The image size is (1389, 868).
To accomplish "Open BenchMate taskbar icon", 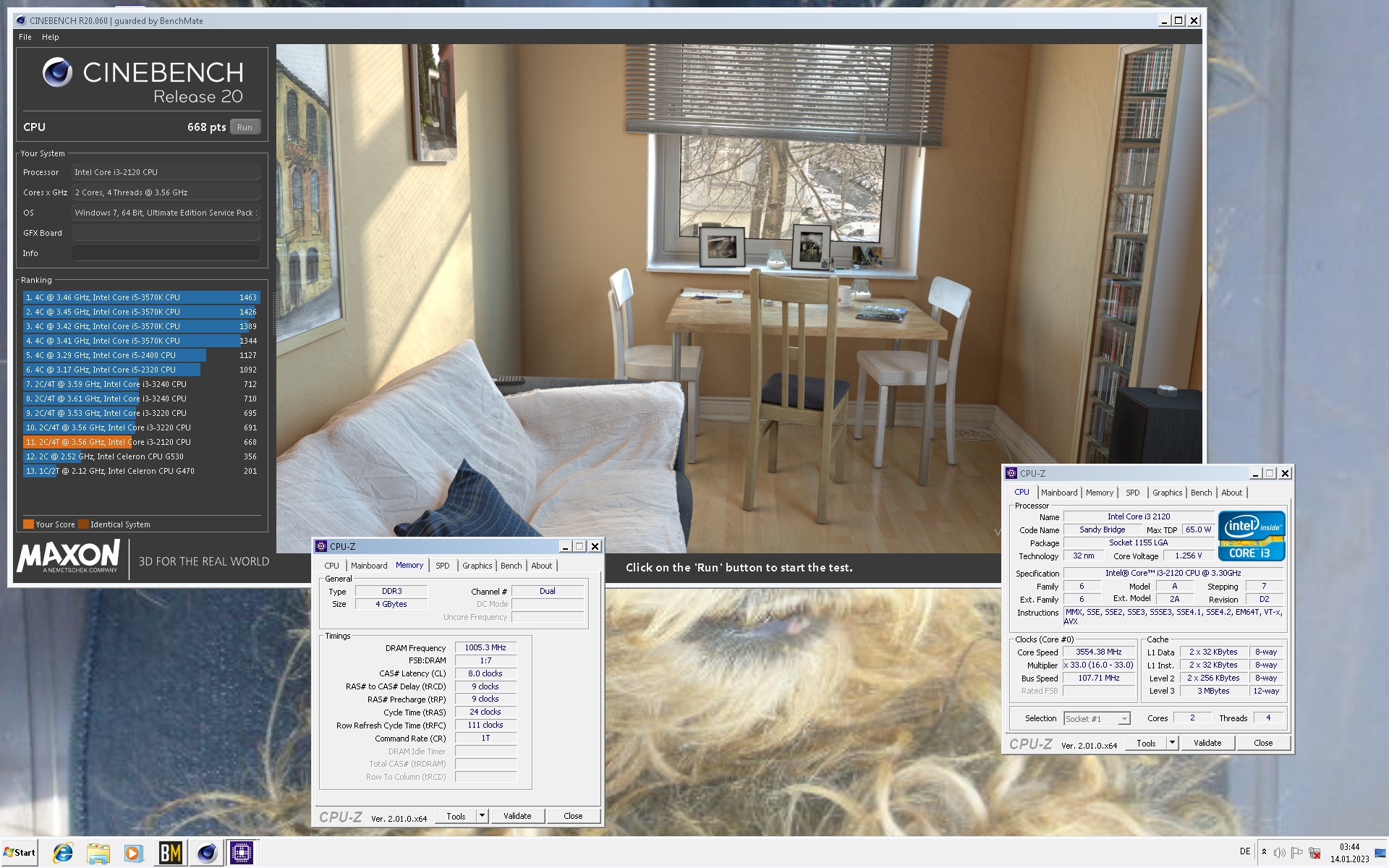I will click(171, 853).
